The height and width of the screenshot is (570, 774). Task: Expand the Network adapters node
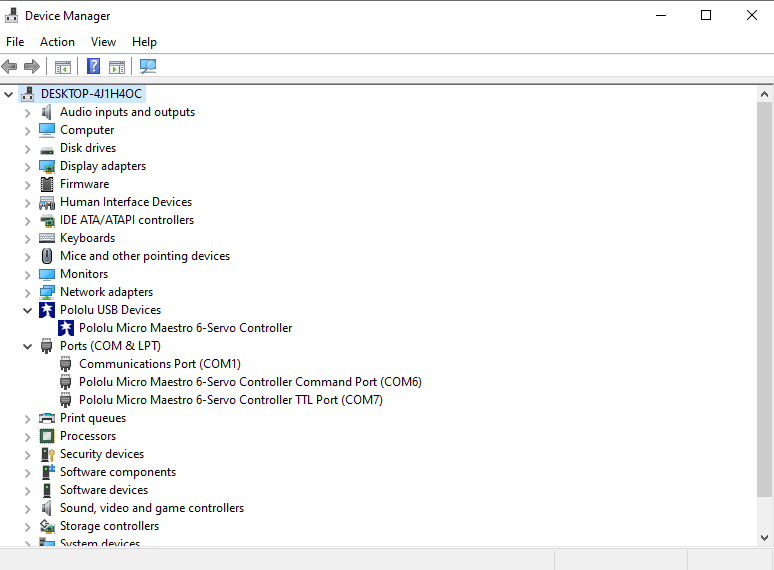pos(28,293)
